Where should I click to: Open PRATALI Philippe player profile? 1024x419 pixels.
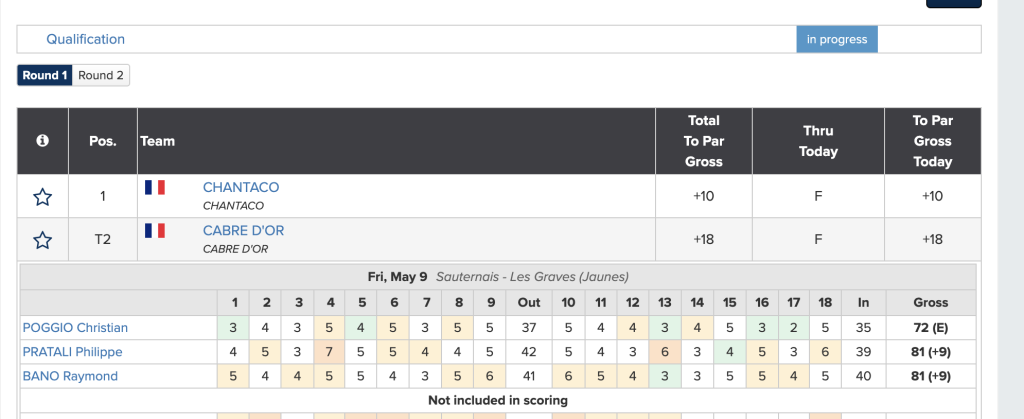pyautogui.click(x=74, y=352)
